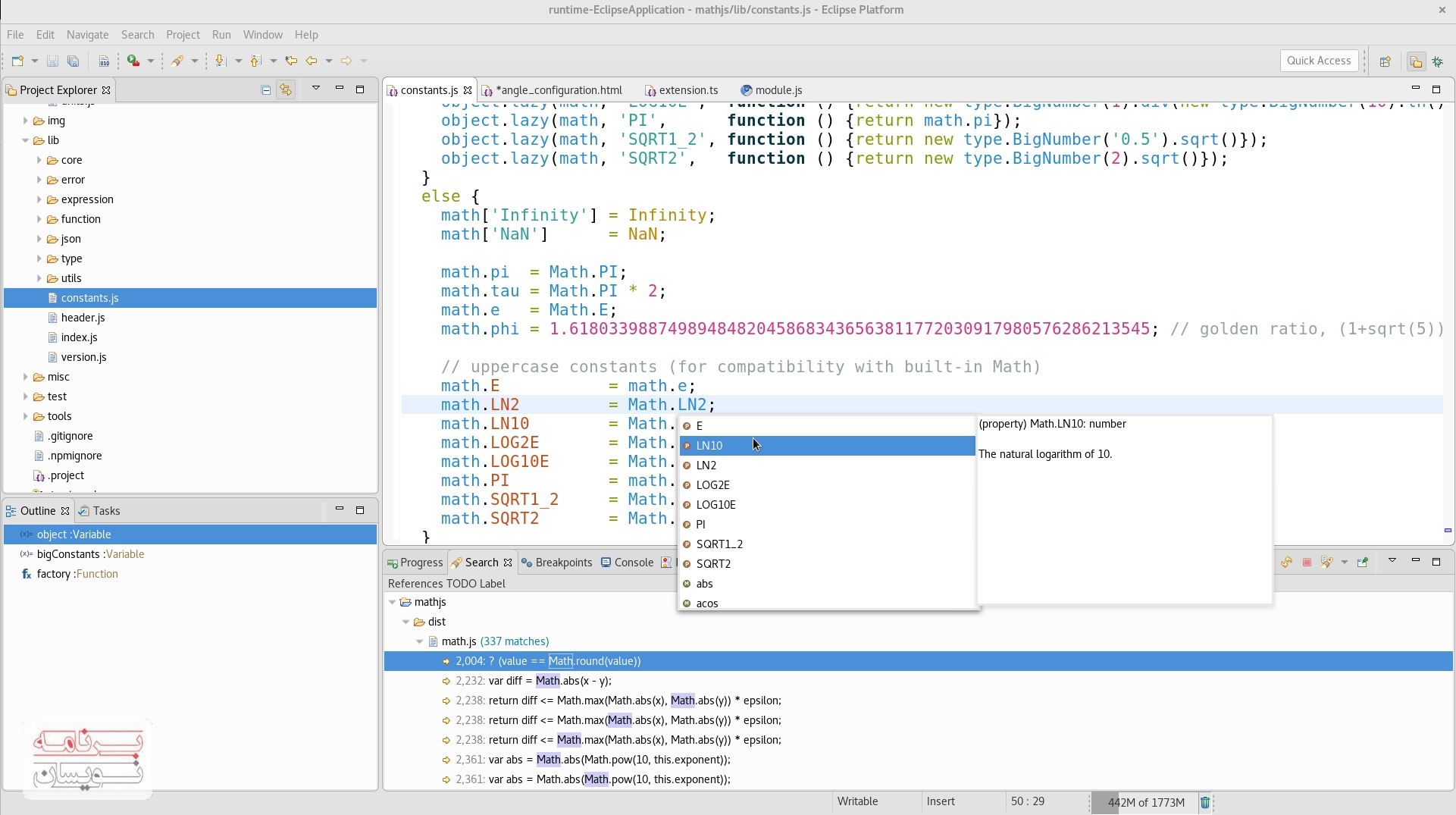Select abs in the autocomplete list
The image size is (1456, 815).
827,584
